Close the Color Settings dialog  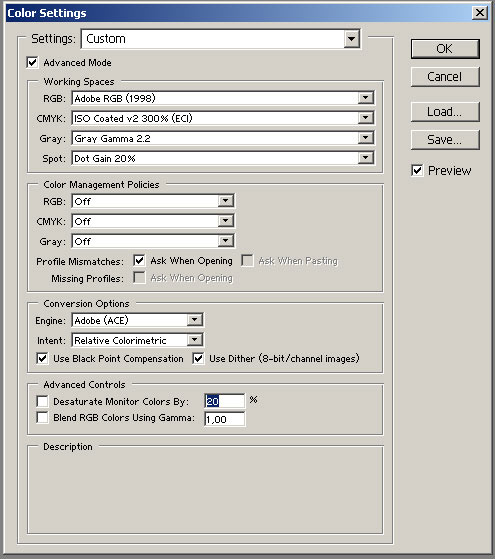[480, 13]
